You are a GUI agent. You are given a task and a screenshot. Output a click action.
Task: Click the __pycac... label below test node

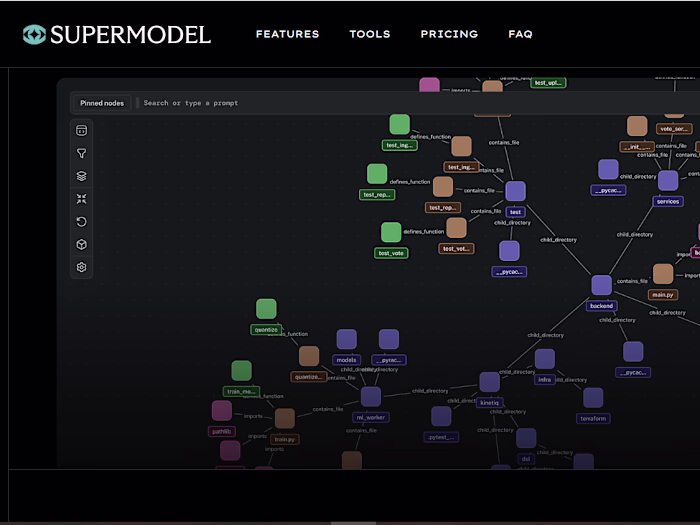[x=509, y=271]
